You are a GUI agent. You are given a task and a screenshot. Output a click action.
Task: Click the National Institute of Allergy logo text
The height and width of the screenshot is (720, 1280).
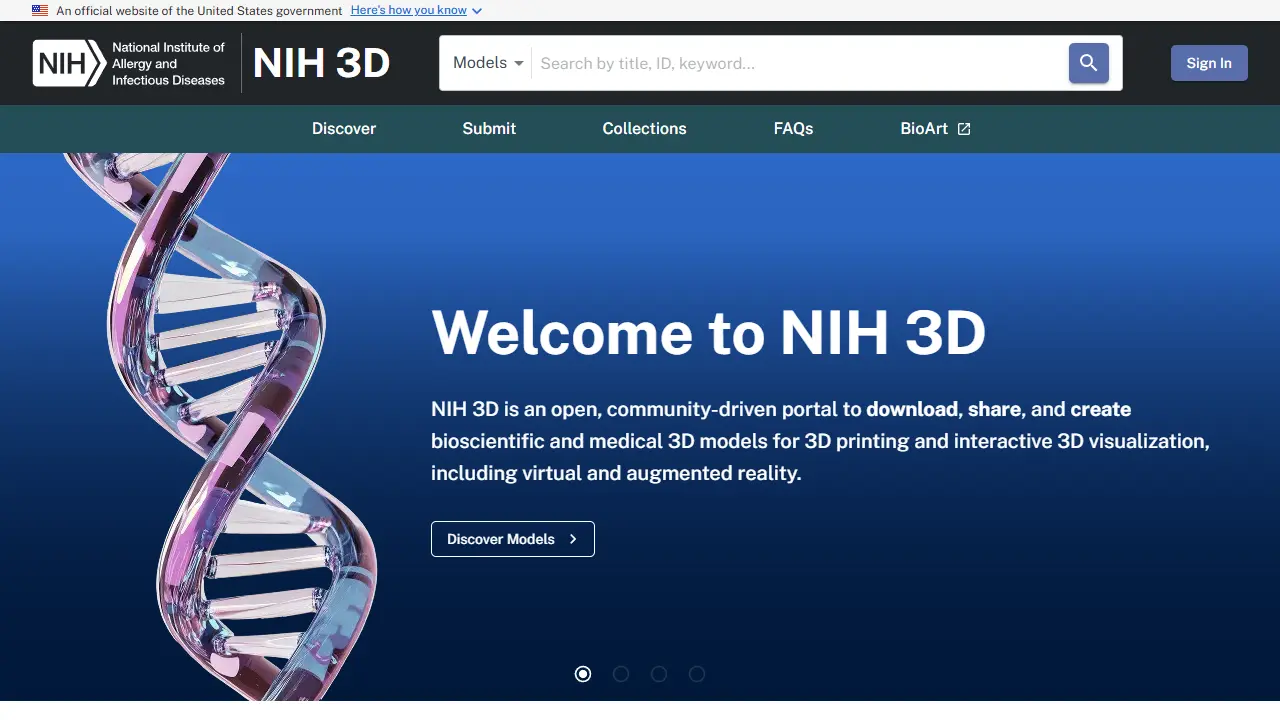pyautogui.click(x=168, y=62)
